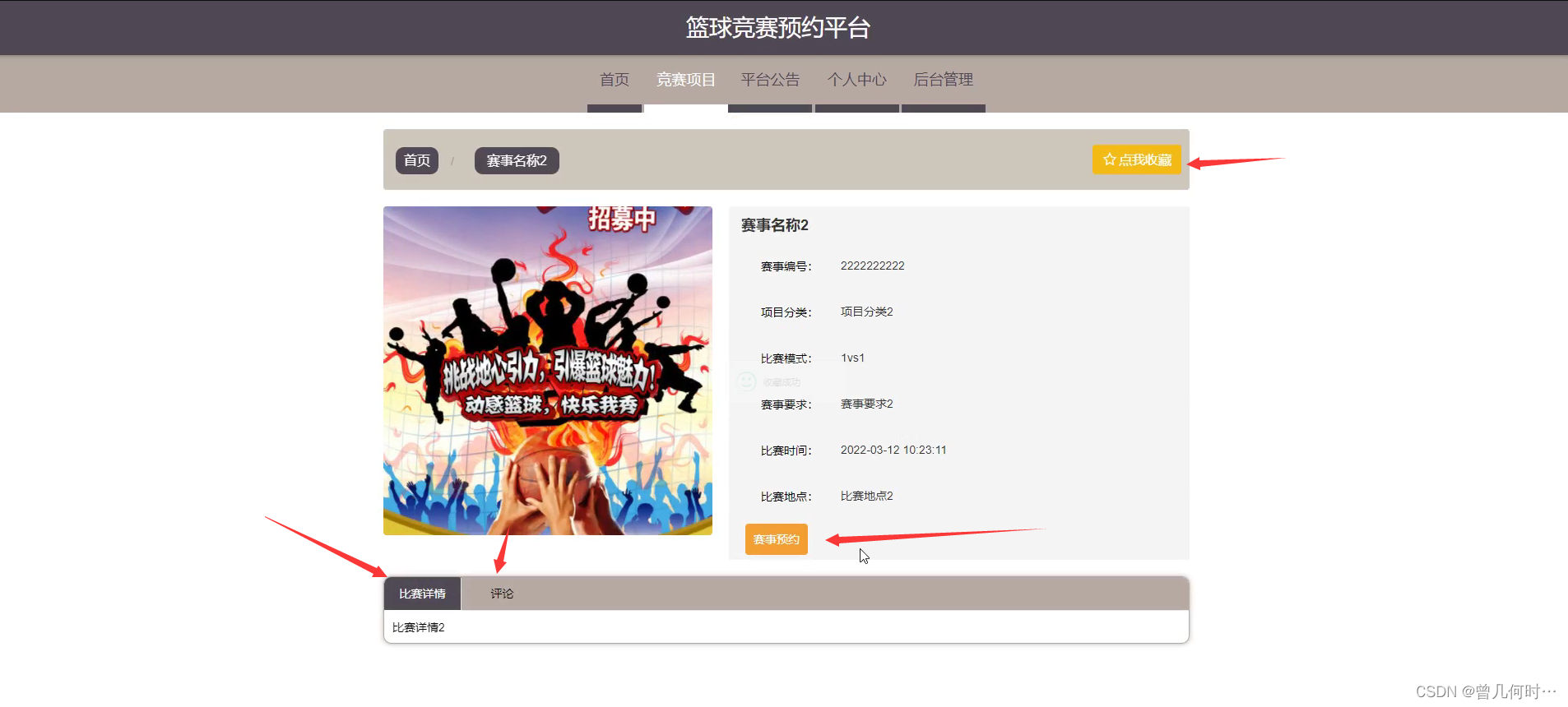Open 后台管理 in navigation bar

click(x=944, y=80)
